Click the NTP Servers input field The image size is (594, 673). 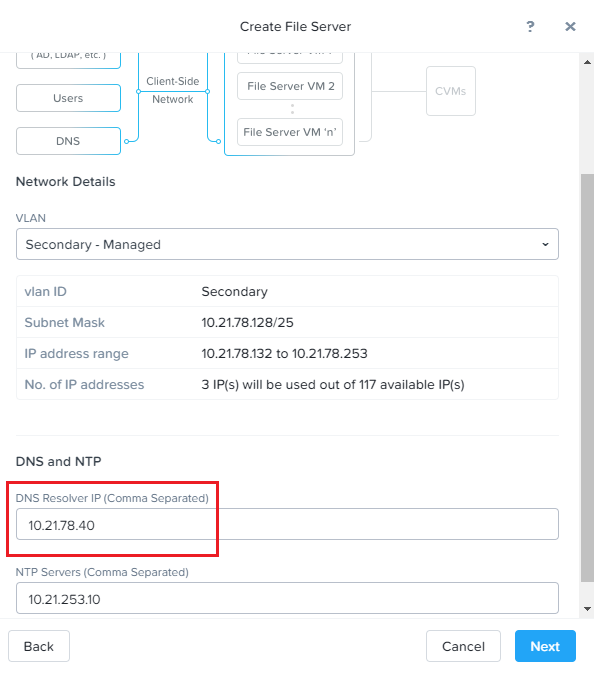coord(287,598)
